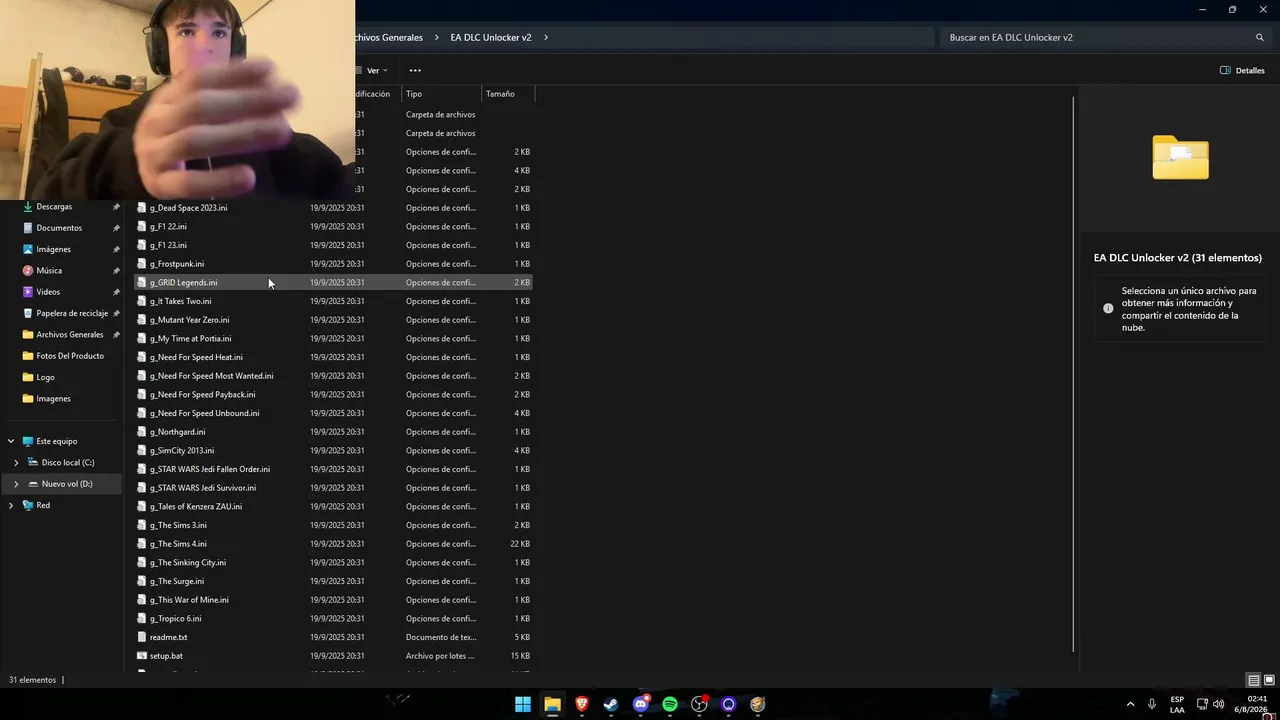
Task: Select the file g_This War of Mine.ini
Action: [333, 600]
